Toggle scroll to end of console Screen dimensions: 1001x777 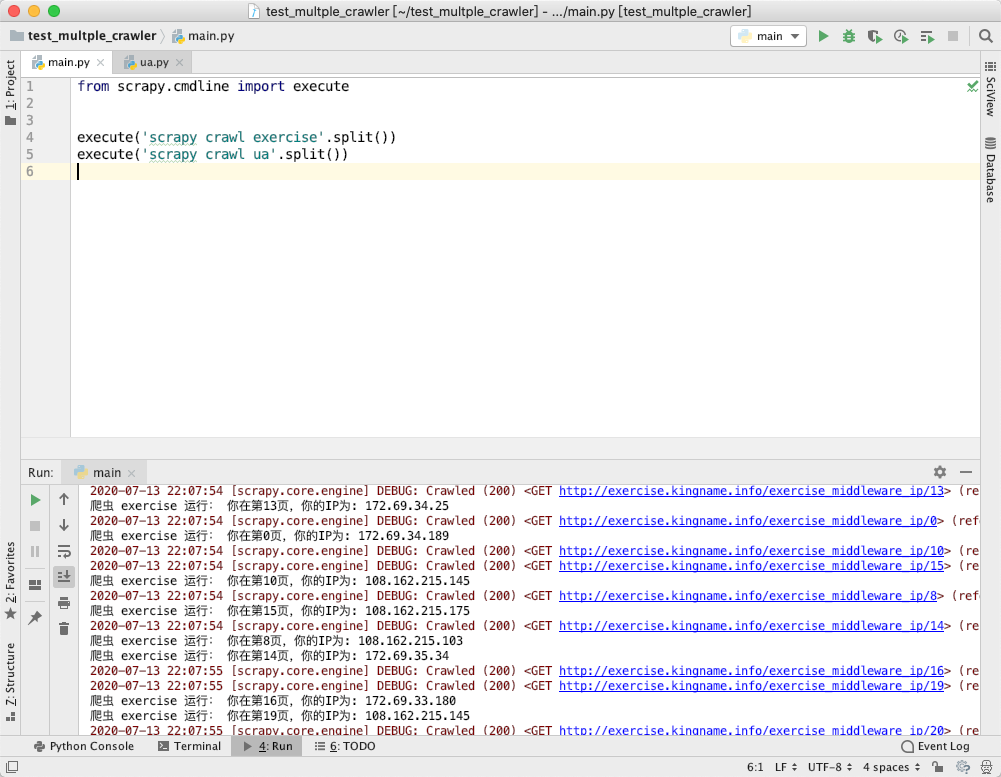click(x=64, y=576)
